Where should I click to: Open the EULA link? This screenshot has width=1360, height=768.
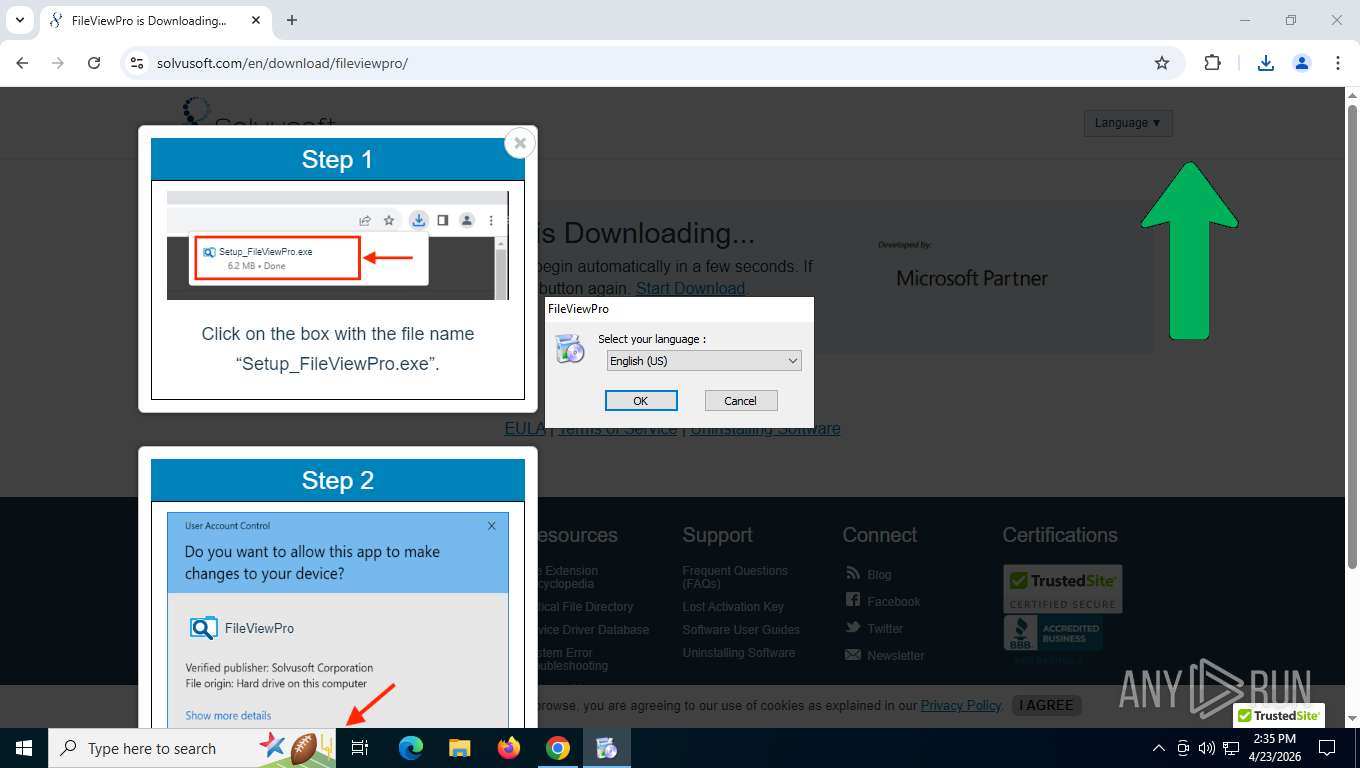(x=525, y=428)
